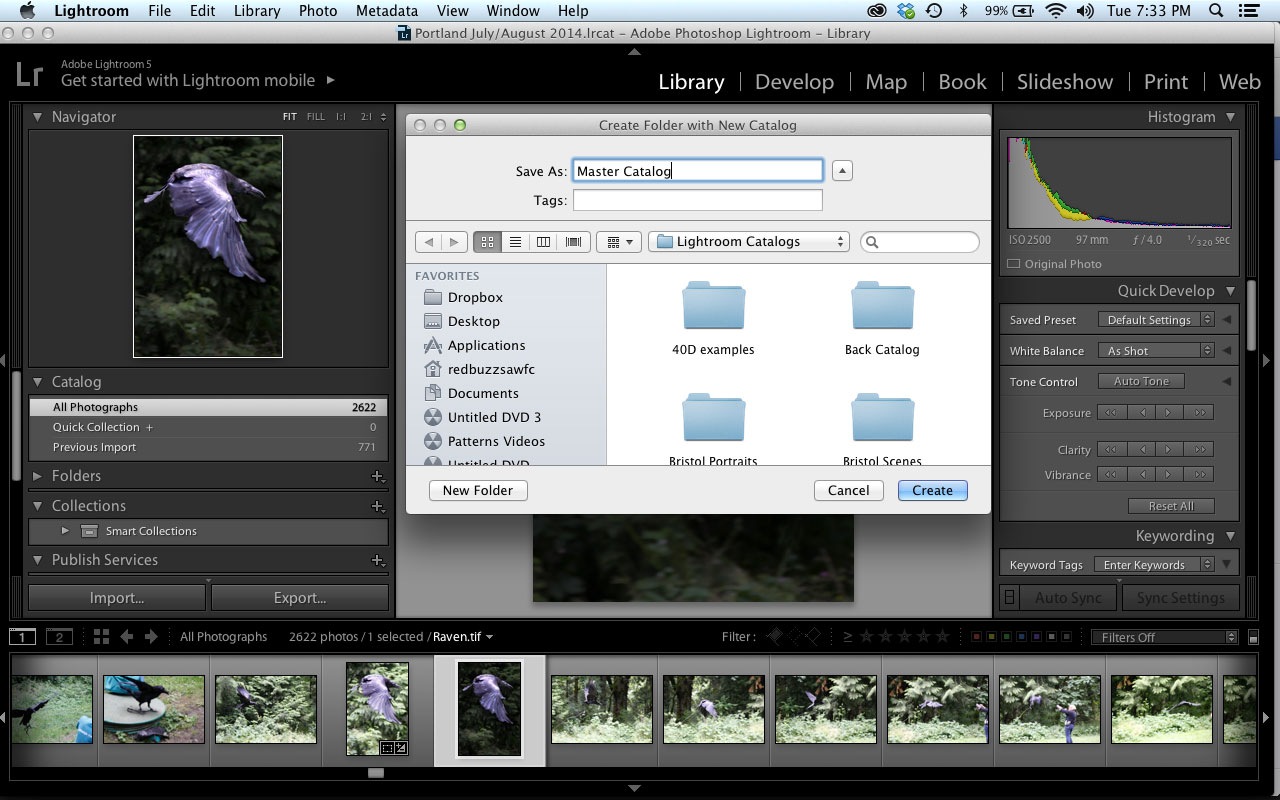The image size is (1280, 800).
Task: Toggle the Original Photo checkbox
Action: coord(1014,264)
